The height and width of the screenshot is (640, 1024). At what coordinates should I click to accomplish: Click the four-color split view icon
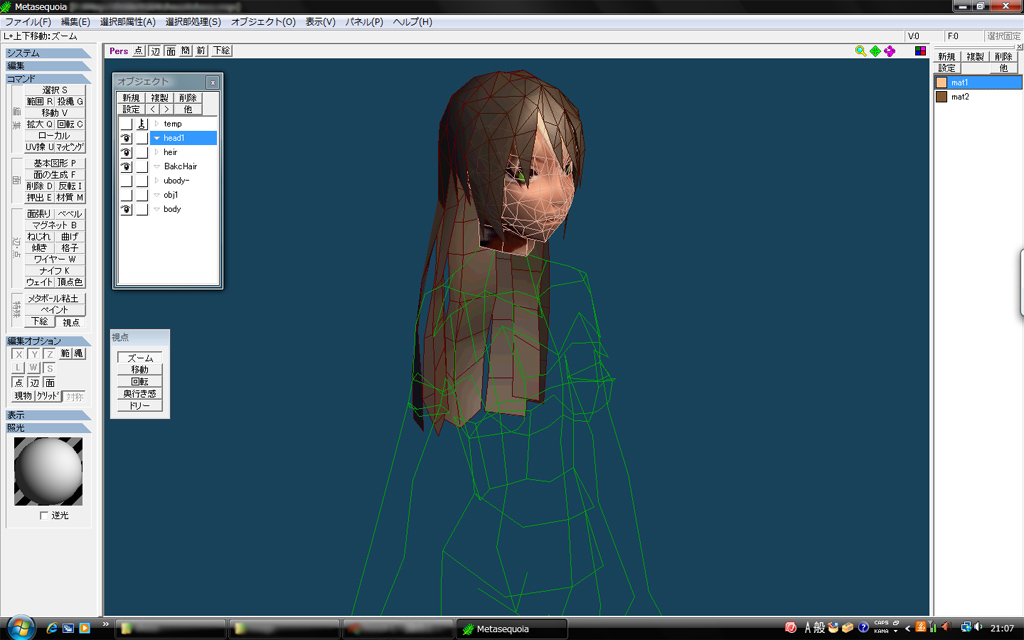point(920,51)
